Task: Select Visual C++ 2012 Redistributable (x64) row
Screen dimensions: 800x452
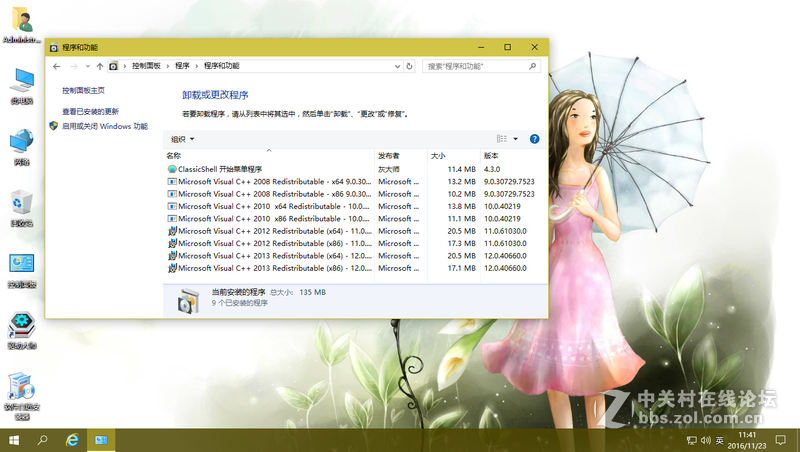Action: [355, 231]
